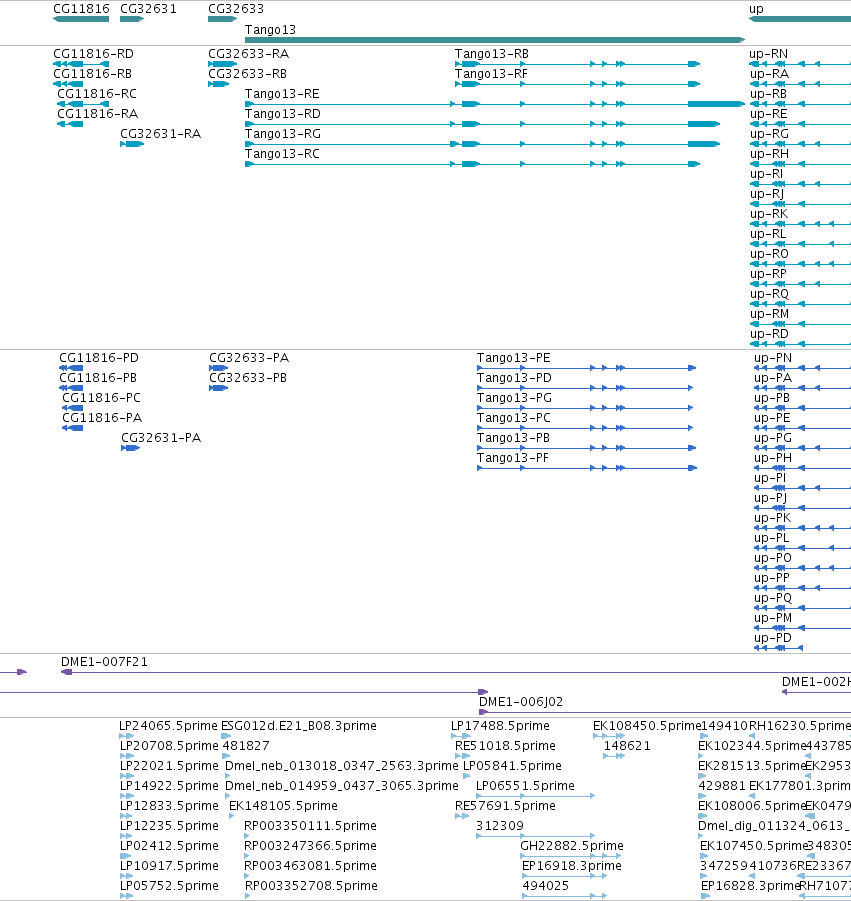
Task: Click EST LP24065.5prime
Action: [x=168, y=726]
